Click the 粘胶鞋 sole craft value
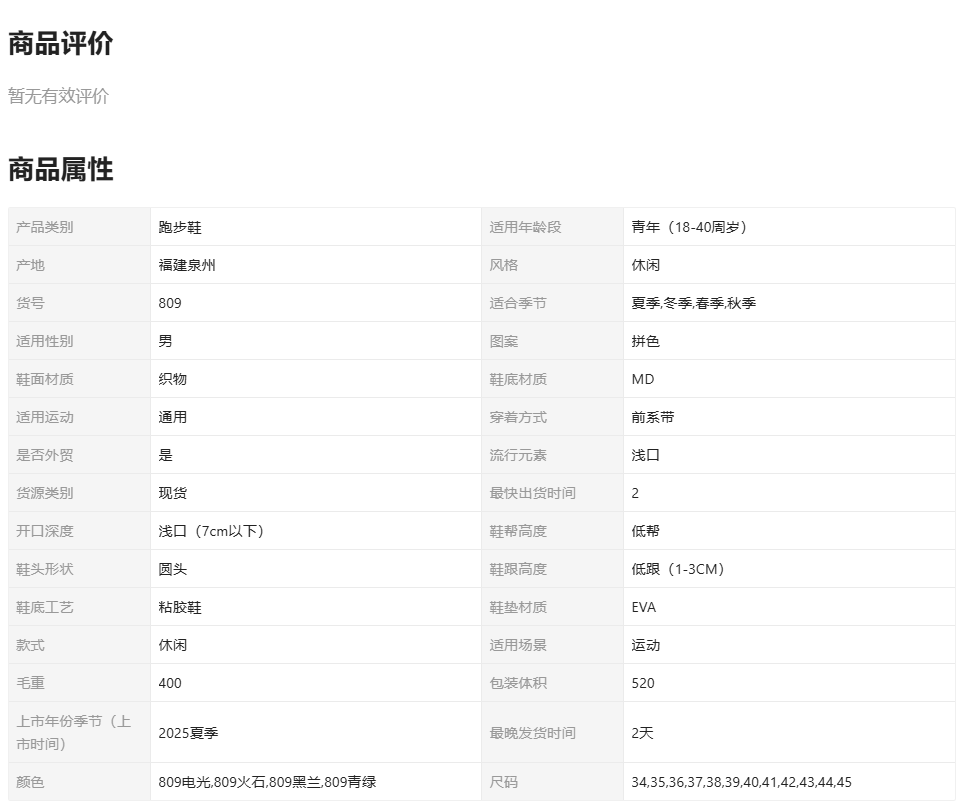Screen dimensions: 958x802 pos(180,607)
